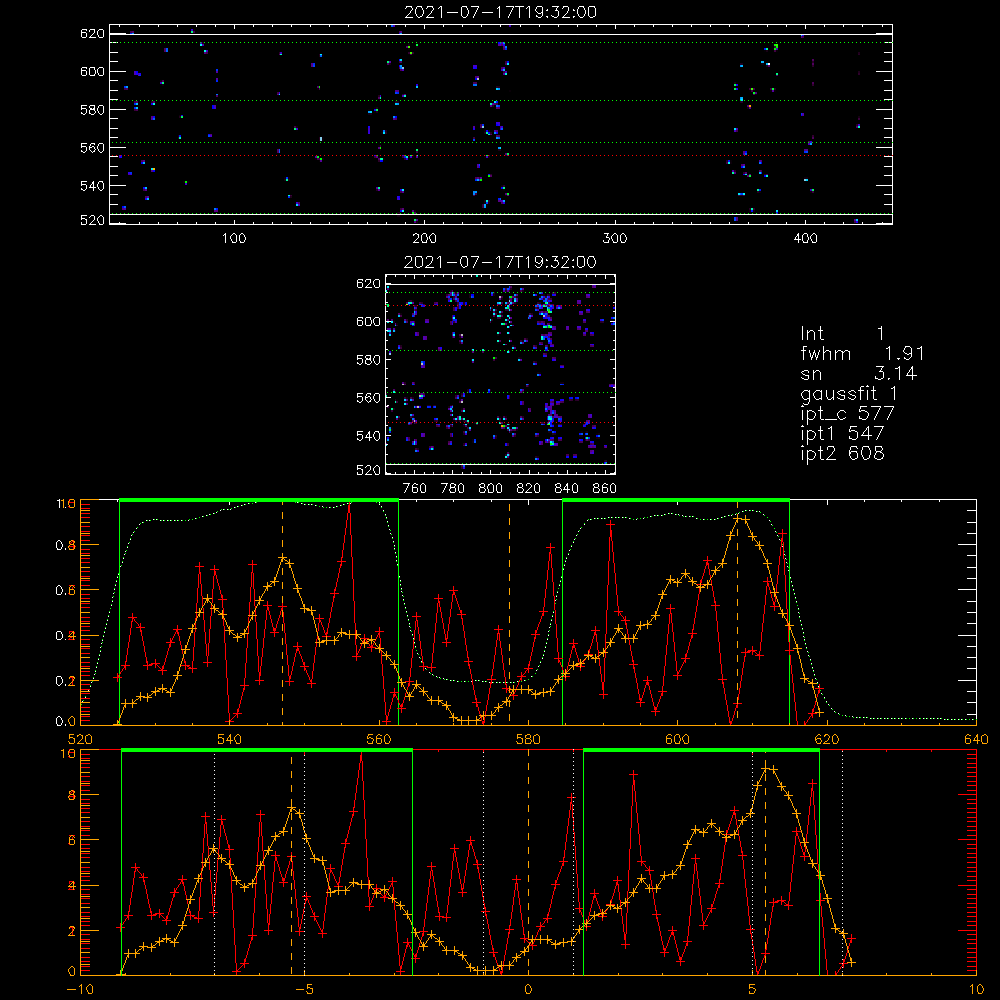
Task: Click y-axis label 0.4 on normalized profile plot
Action: [x=66, y=636]
